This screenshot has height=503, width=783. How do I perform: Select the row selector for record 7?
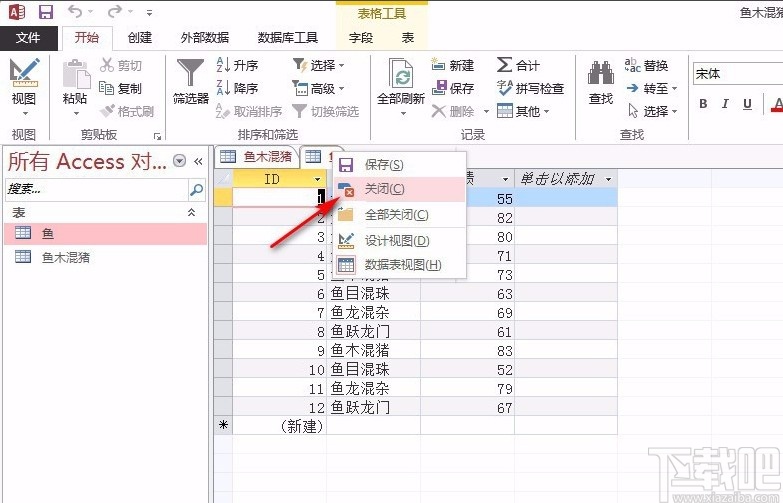(223, 313)
